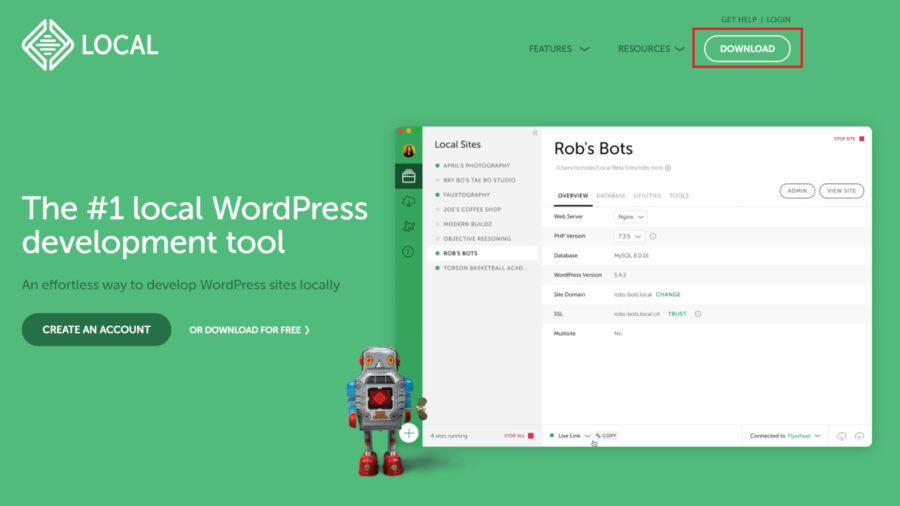
Task: Switch to the Tools tab
Action: tap(679, 196)
